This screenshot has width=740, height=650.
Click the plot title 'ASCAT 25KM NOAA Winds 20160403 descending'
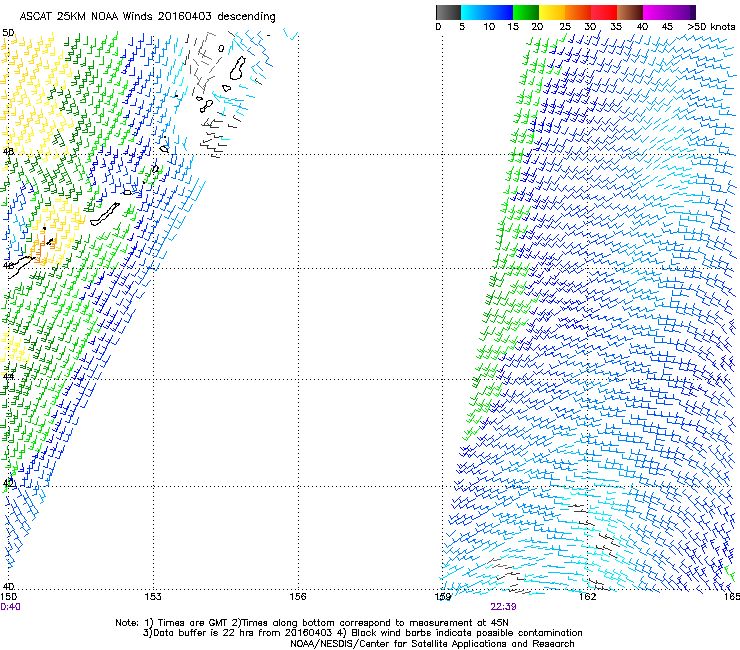(147, 16)
